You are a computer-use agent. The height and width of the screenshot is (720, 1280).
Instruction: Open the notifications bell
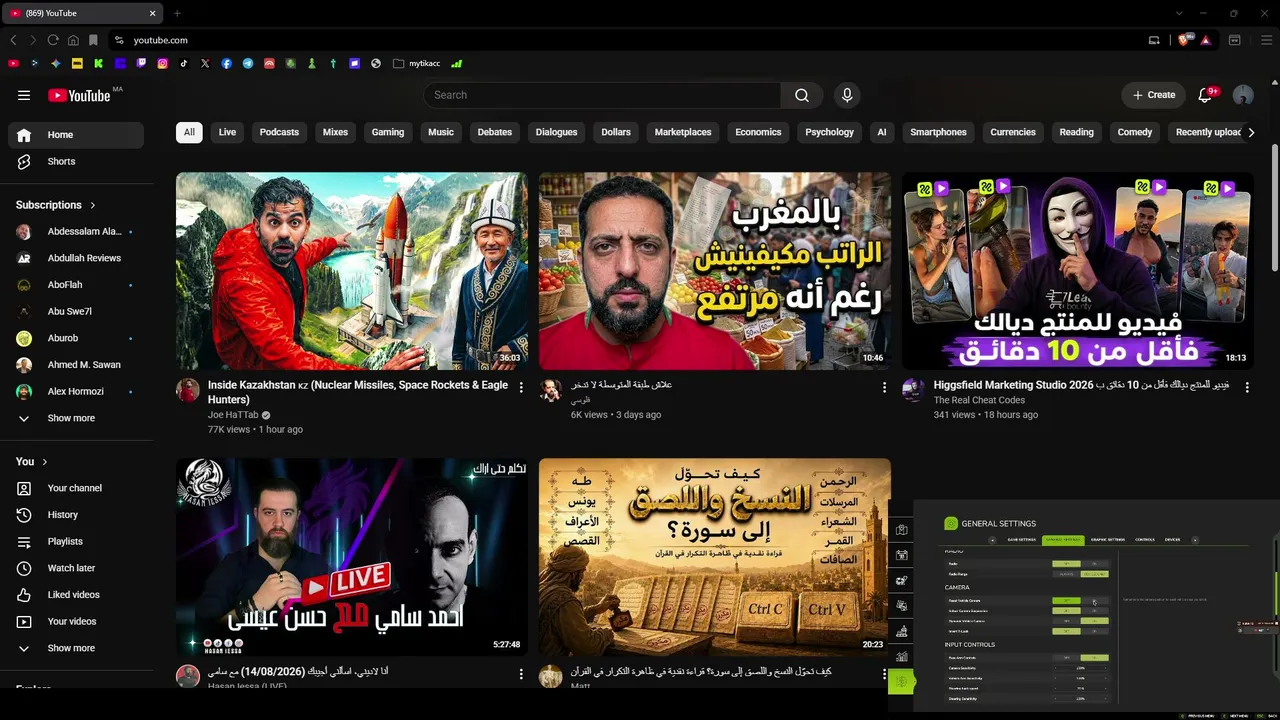(x=1205, y=95)
